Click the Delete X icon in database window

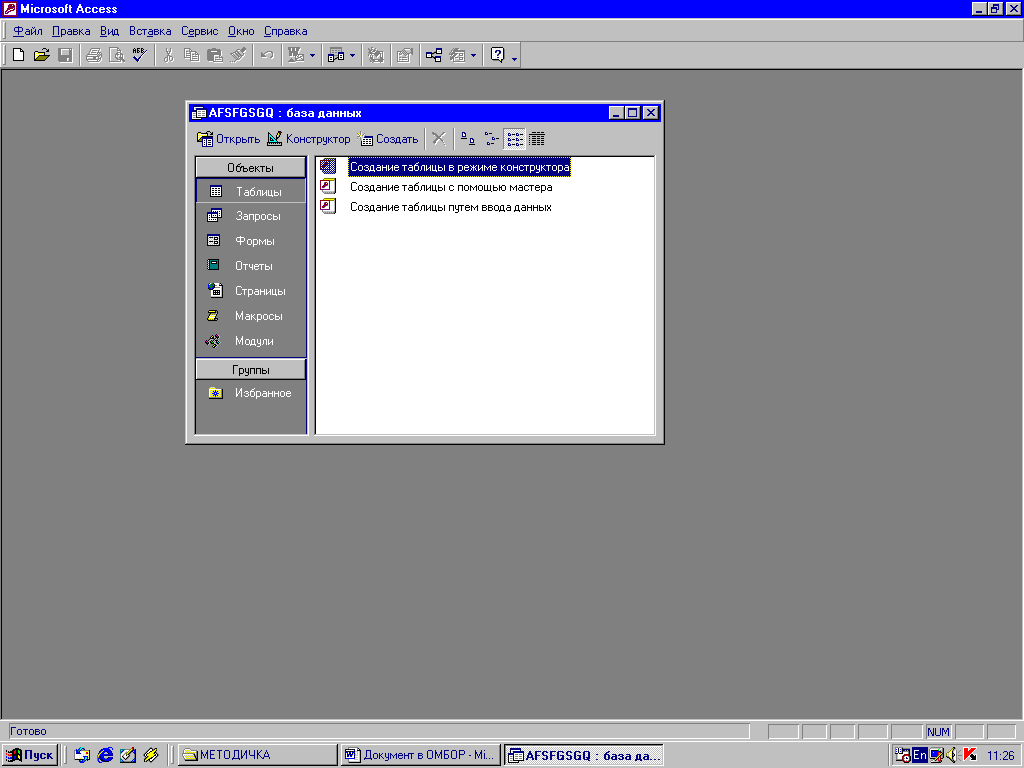tap(439, 138)
